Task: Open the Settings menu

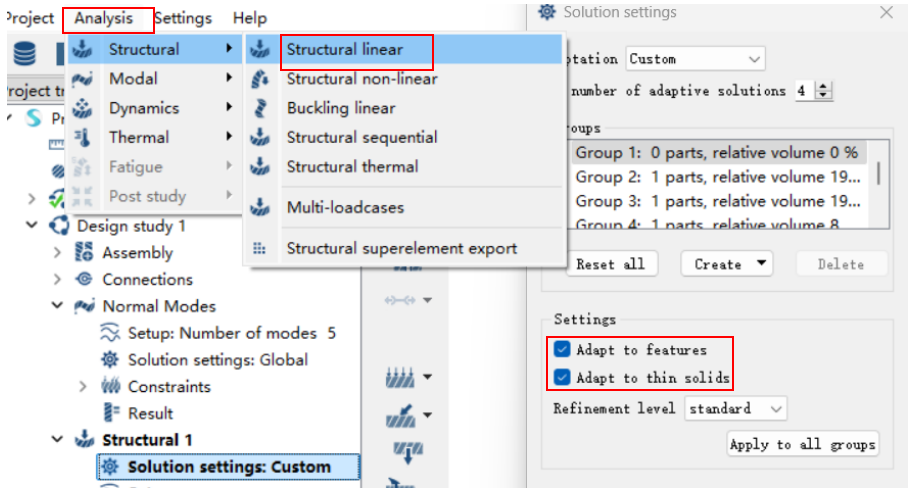Action: 183,18
